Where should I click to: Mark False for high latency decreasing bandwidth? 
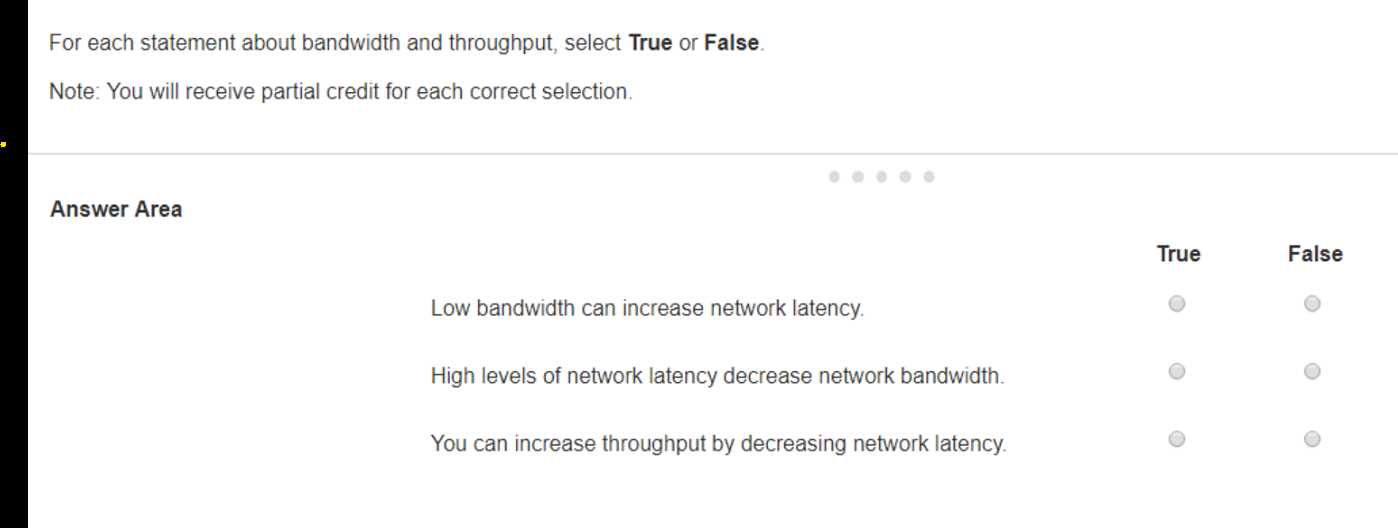tap(1312, 372)
